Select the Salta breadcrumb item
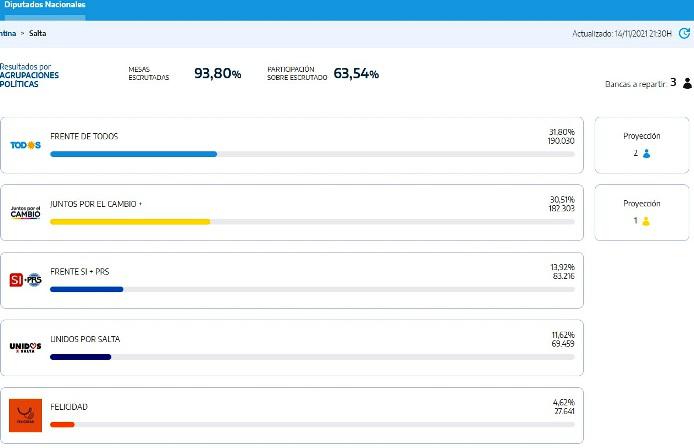Viewport: 694px width, 448px height. coord(38,33)
